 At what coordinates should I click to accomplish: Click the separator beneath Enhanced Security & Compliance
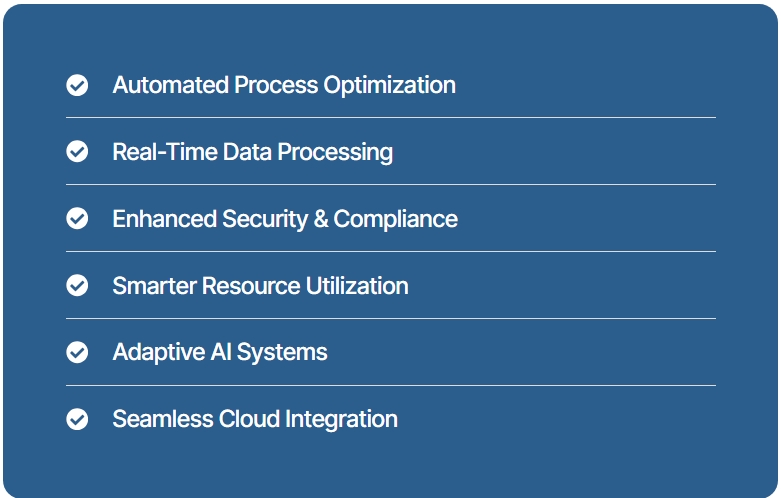[x=391, y=251]
